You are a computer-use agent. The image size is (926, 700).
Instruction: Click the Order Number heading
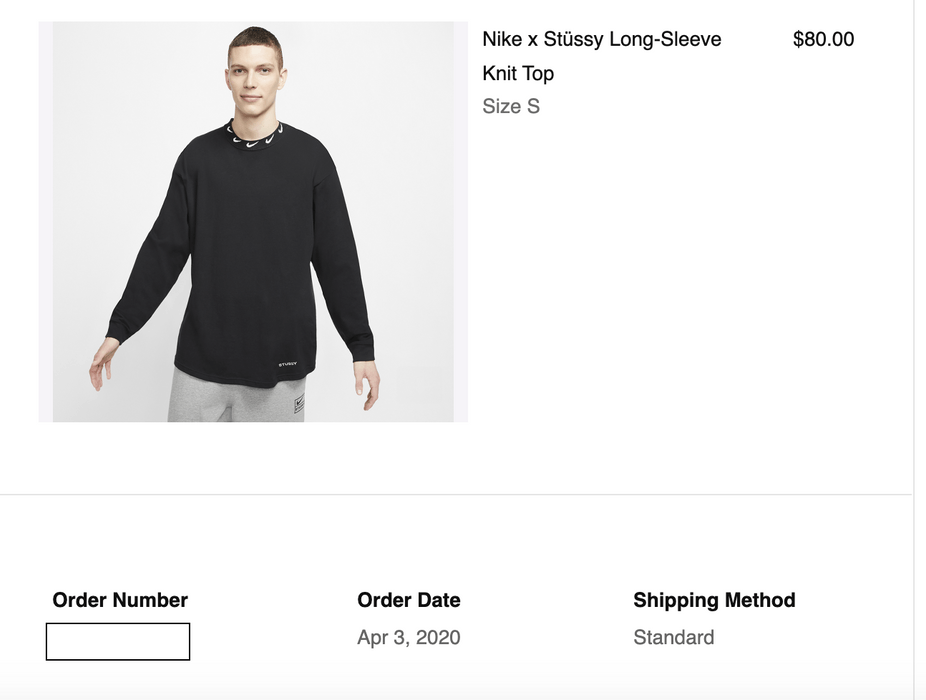[x=120, y=600]
